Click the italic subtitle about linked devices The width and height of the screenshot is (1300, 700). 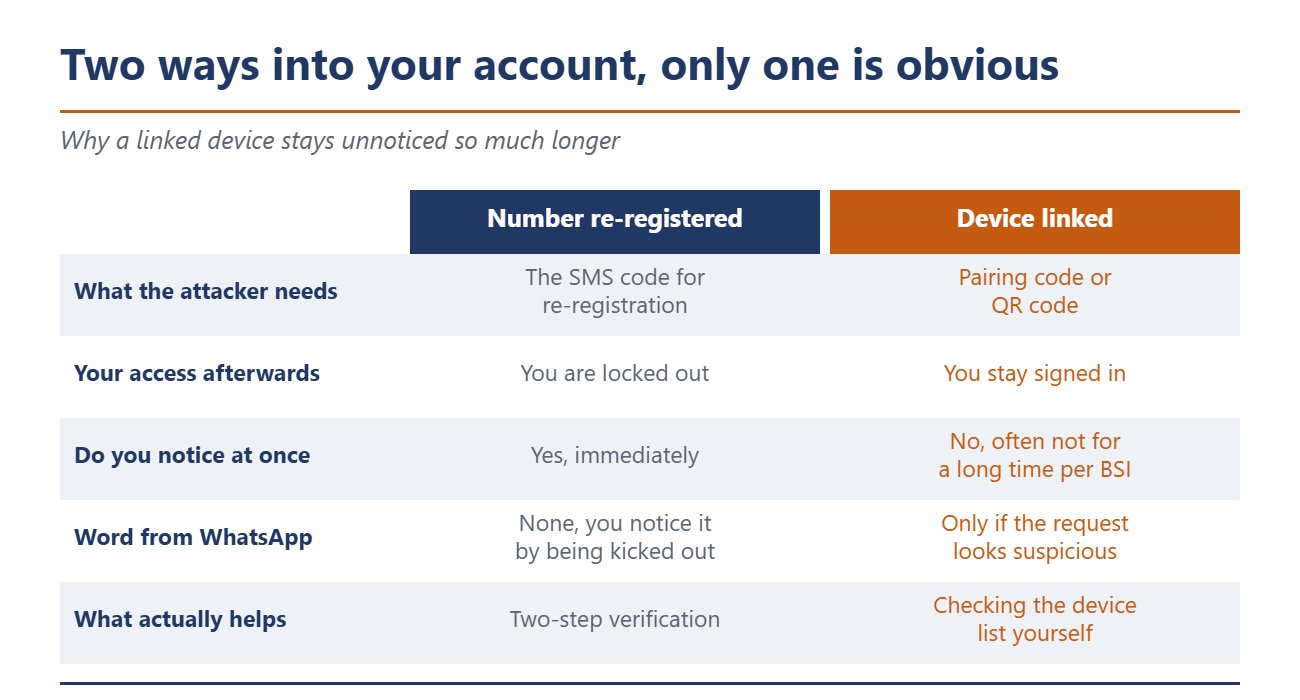pos(340,141)
